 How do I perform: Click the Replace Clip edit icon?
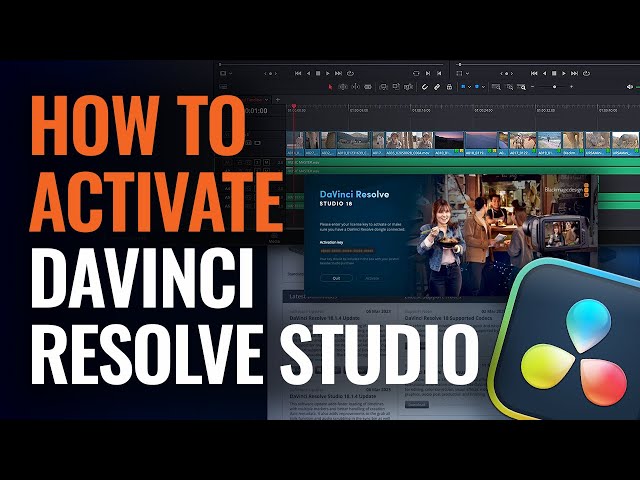point(408,87)
